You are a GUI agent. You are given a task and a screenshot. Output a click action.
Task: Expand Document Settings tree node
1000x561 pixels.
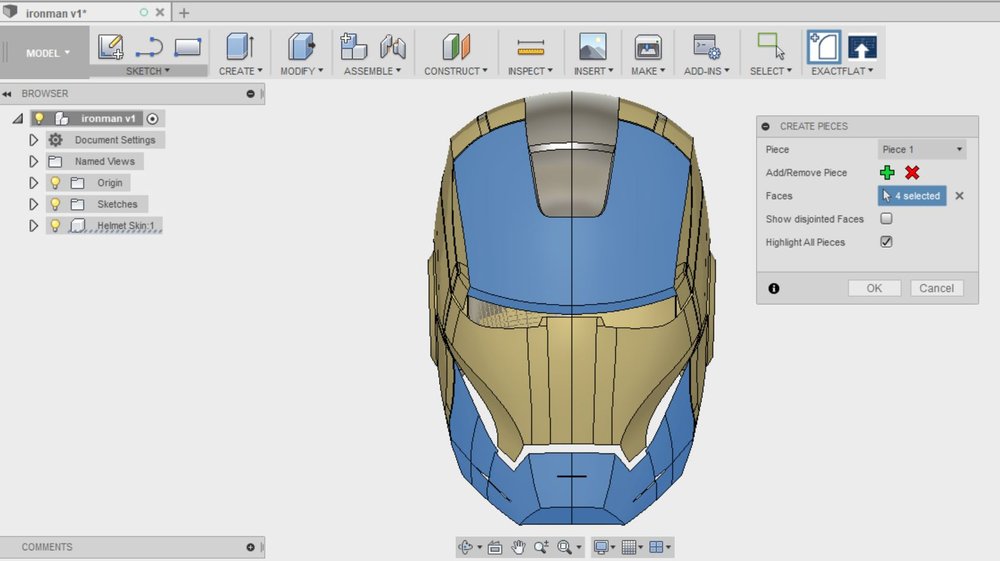click(x=34, y=140)
